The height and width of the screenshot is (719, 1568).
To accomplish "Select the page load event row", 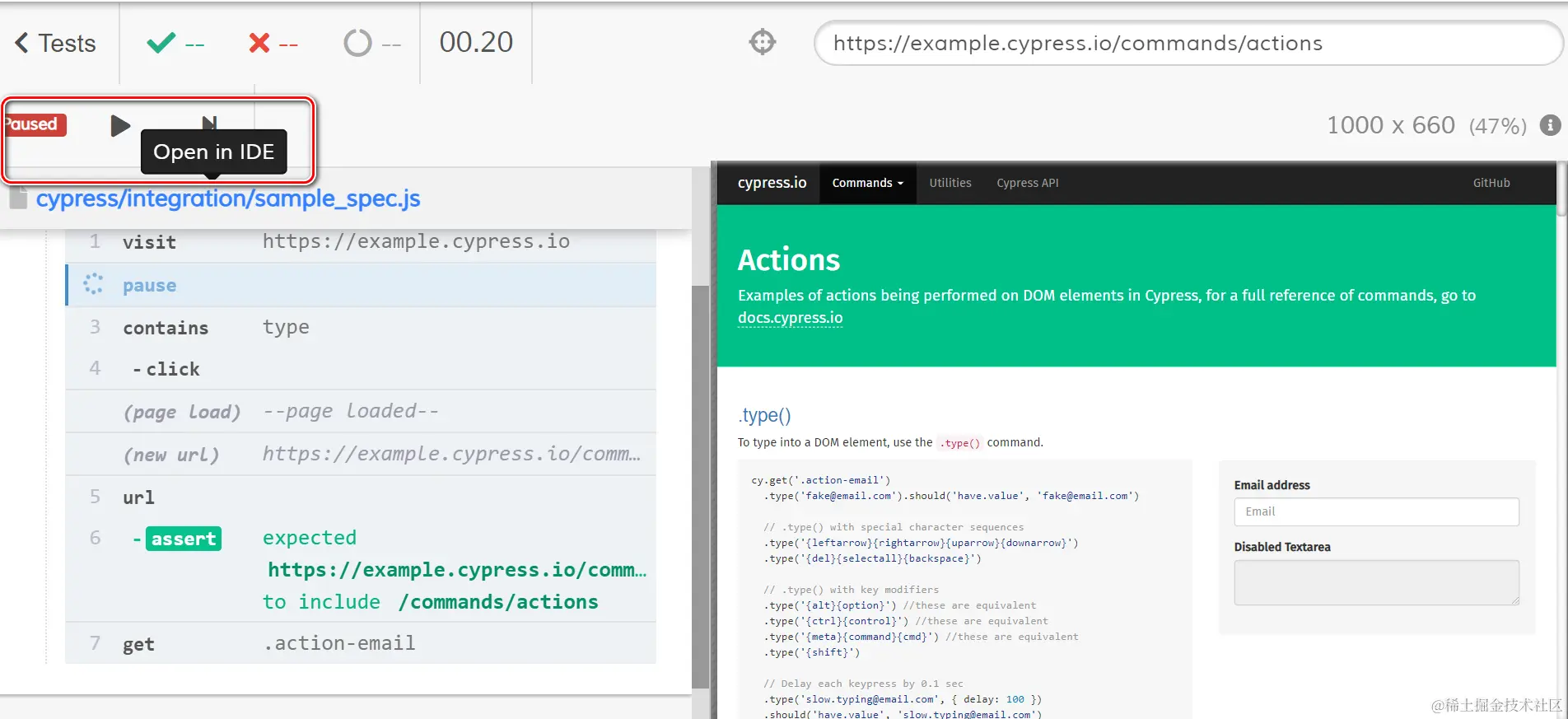I will pos(361,411).
